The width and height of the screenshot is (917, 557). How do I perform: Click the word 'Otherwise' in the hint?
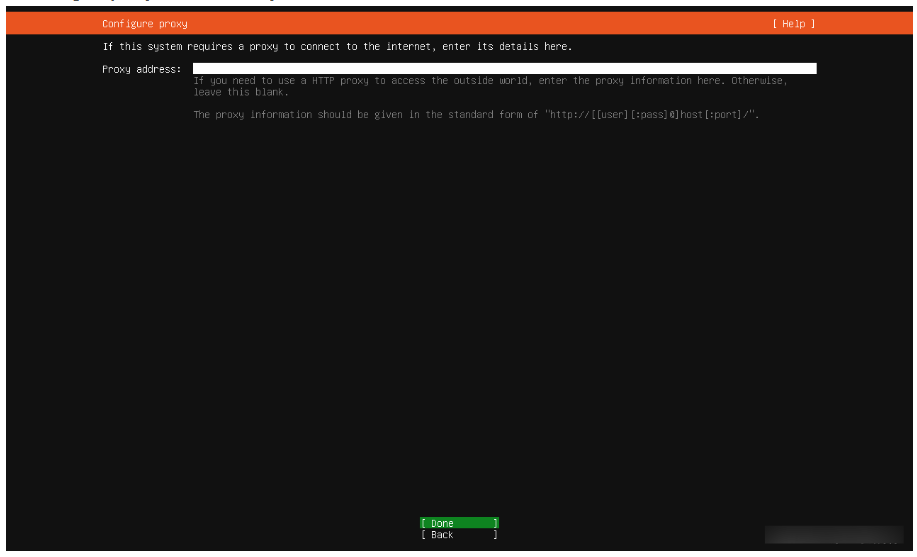pos(758,81)
